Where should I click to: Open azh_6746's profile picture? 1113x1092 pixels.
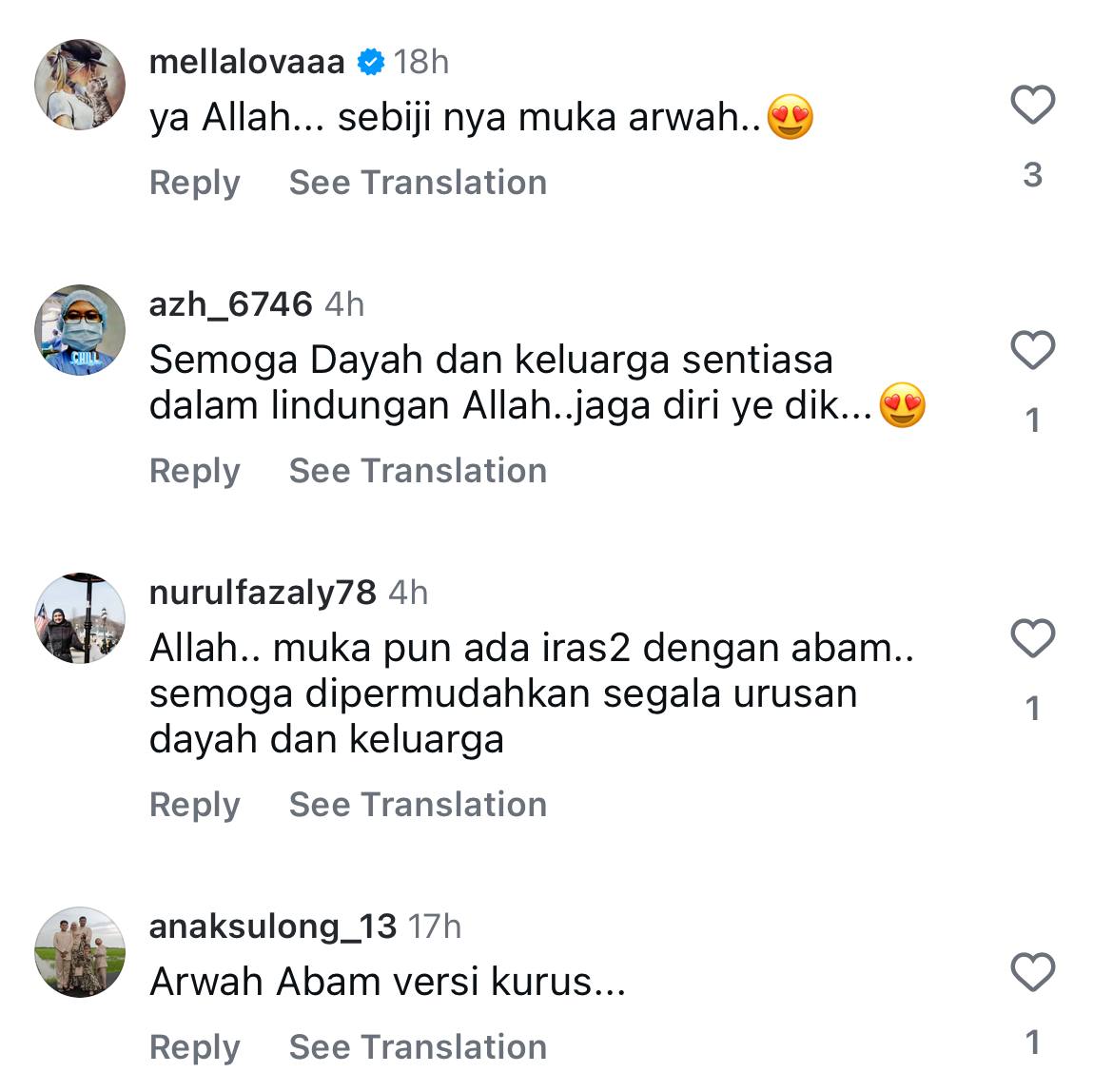tap(80, 329)
